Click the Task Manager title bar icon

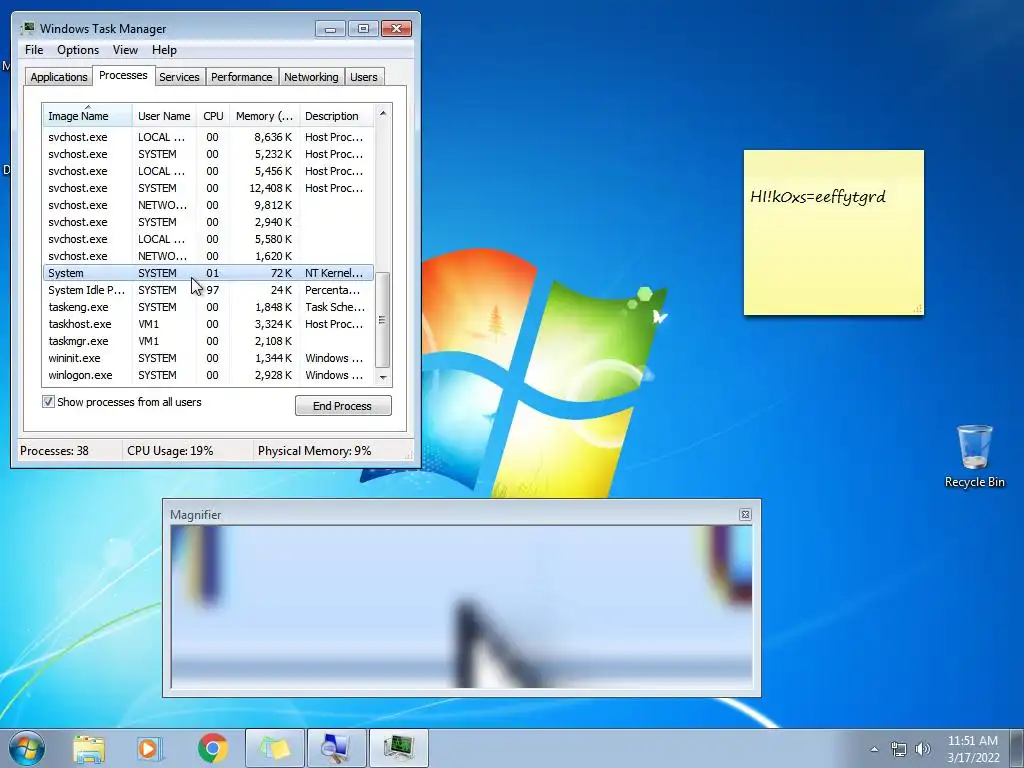pos(27,28)
